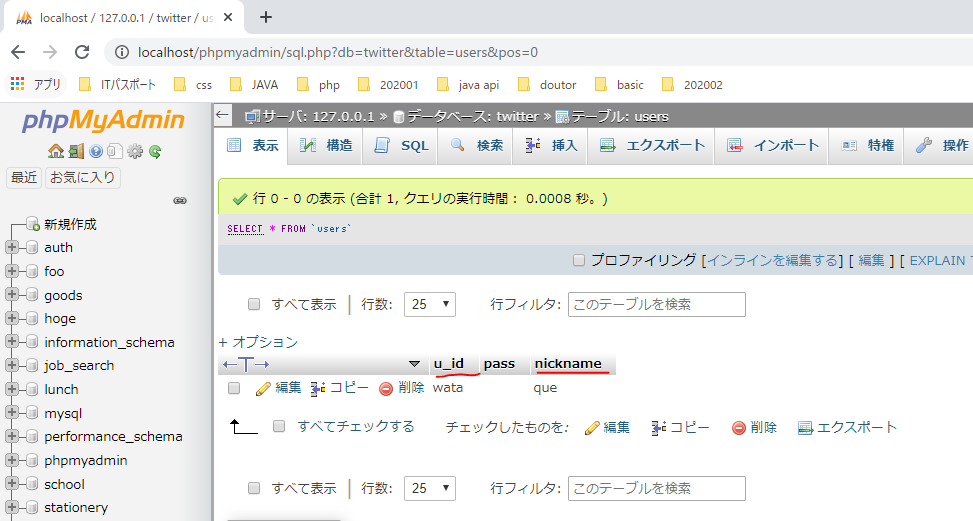Copy the wata row

(339, 388)
